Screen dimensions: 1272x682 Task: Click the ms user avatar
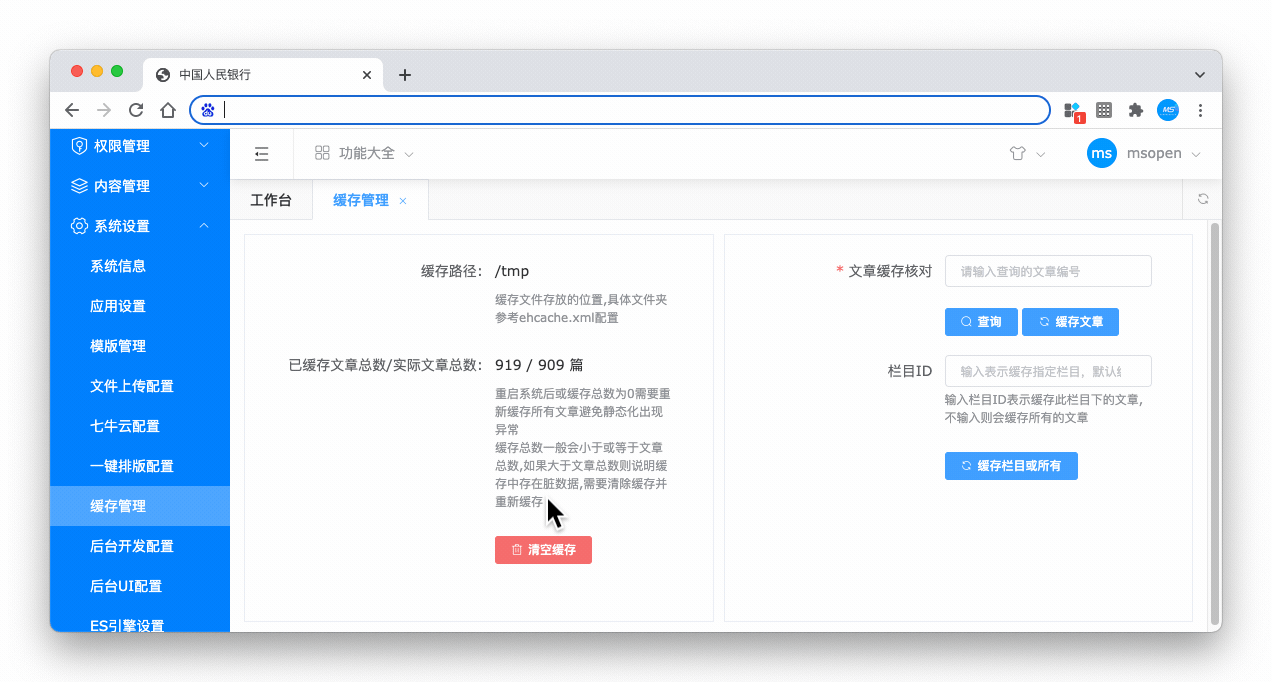[1102, 154]
